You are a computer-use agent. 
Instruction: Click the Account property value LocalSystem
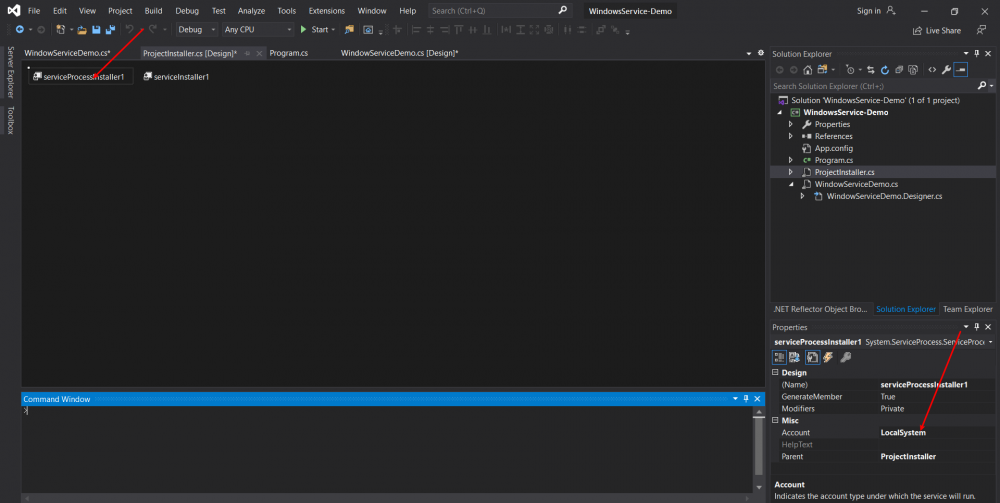pos(902,432)
